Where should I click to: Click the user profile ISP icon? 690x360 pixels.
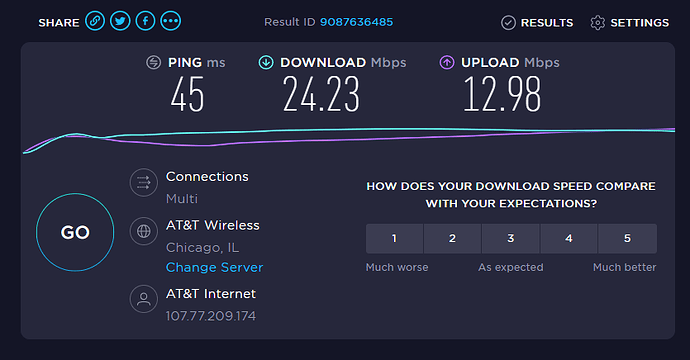[144, 299]
